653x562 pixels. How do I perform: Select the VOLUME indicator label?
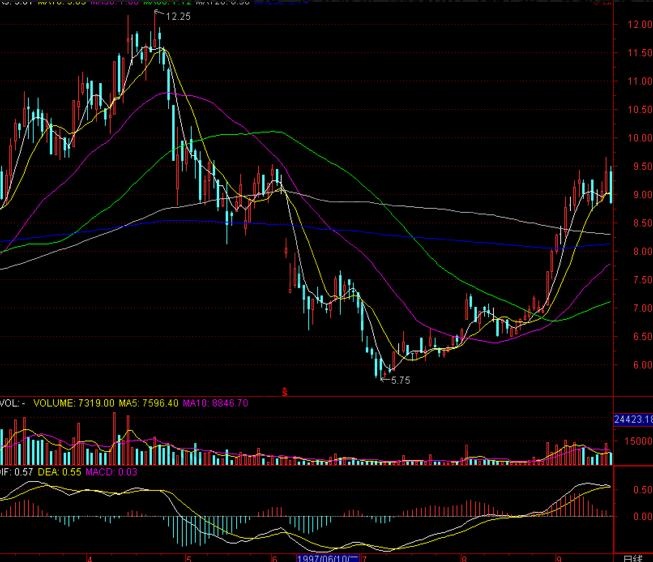70,403
